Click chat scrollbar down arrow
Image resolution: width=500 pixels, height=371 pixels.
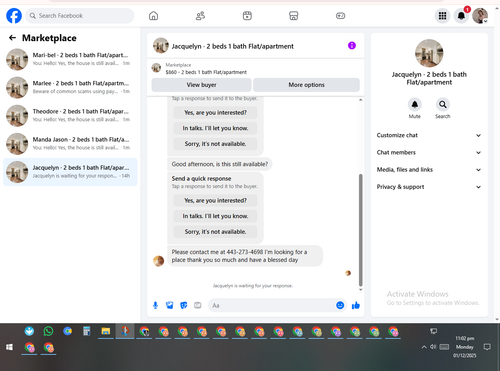(x=360, y=290)
